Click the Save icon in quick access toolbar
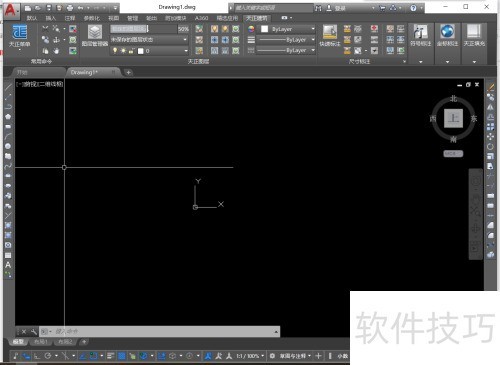 [x=49, y=8]
